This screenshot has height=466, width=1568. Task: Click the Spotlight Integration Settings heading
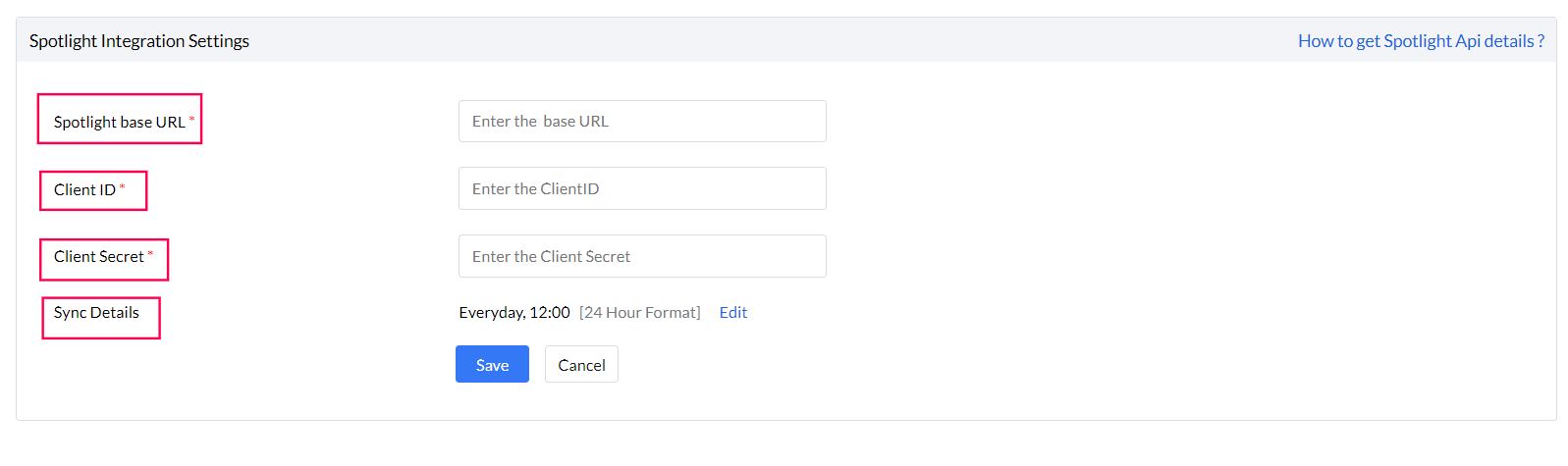pos(139,41)
